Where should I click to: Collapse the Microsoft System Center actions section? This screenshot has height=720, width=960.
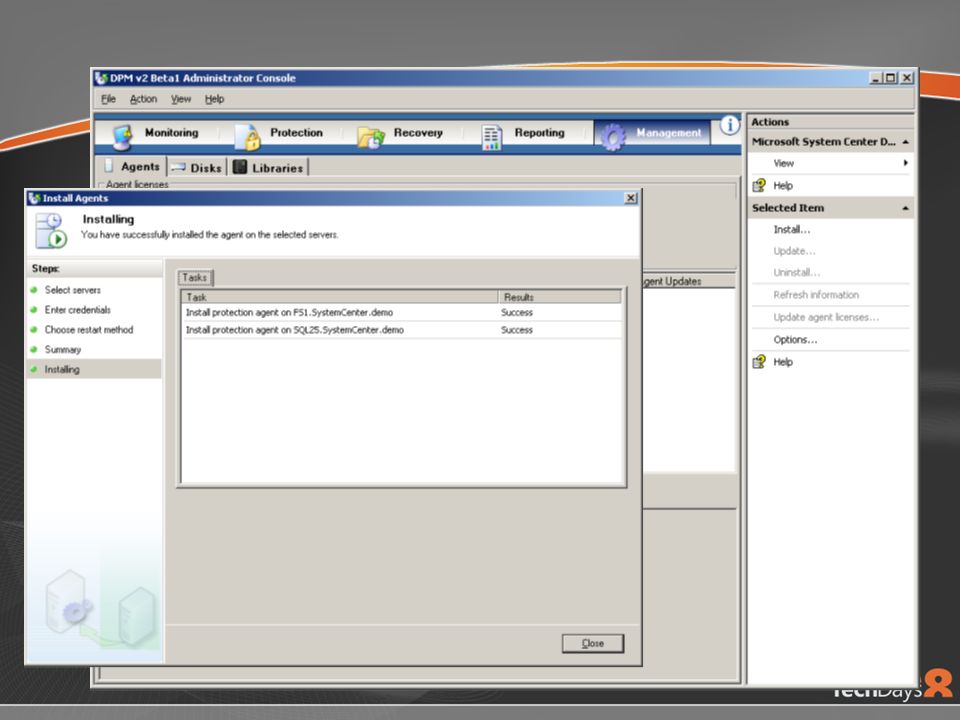(906, 142)
